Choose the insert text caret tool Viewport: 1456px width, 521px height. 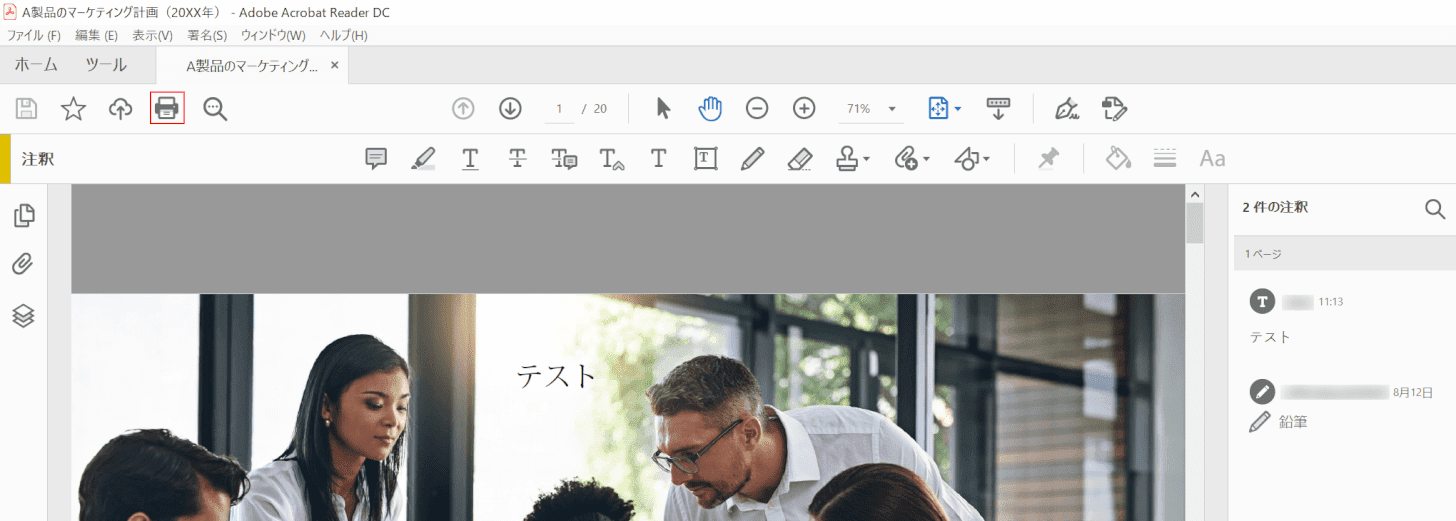tap(612, 159)
